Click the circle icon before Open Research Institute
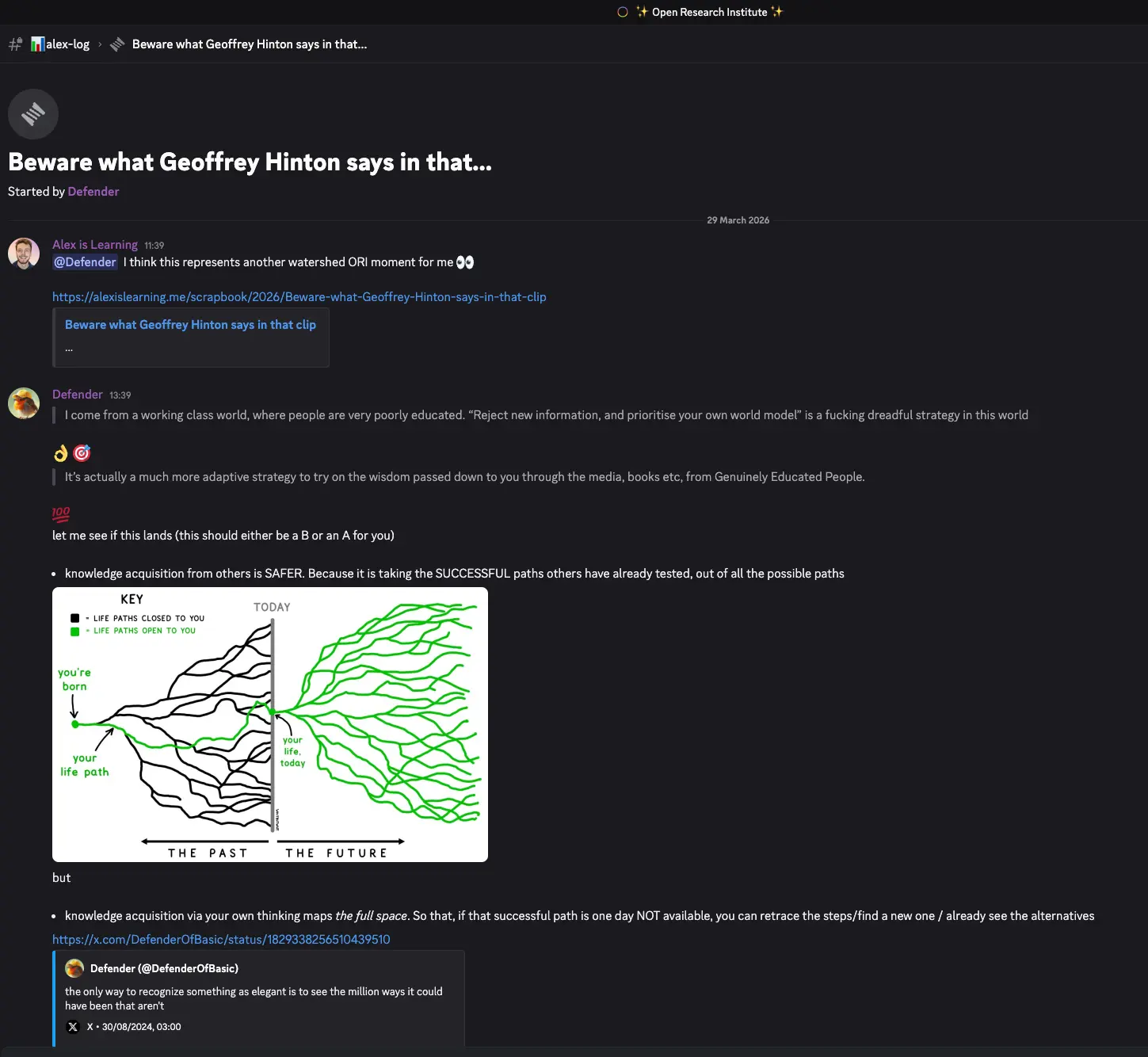 point(623,12)
